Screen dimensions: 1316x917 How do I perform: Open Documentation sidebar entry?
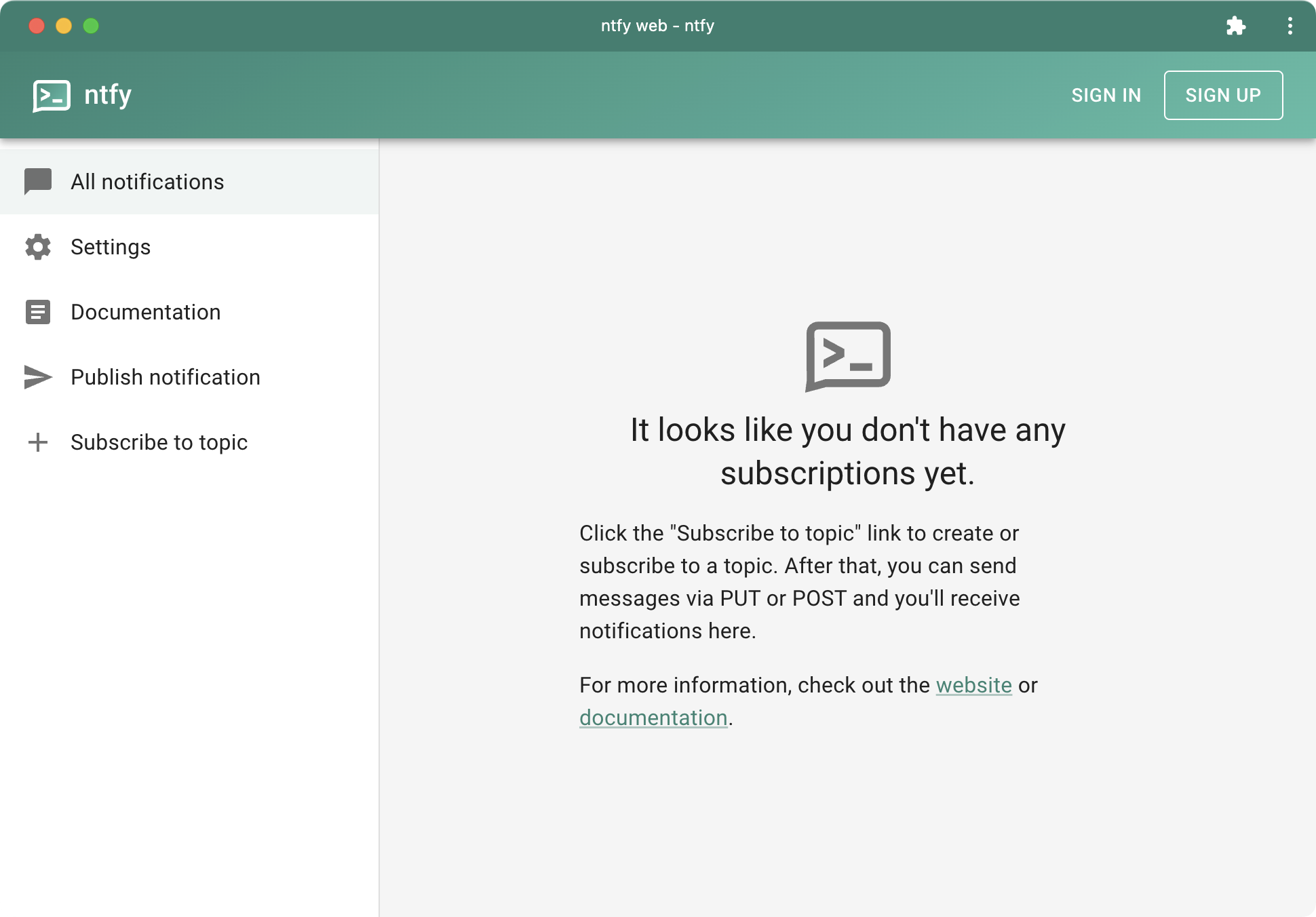point(146,312)
